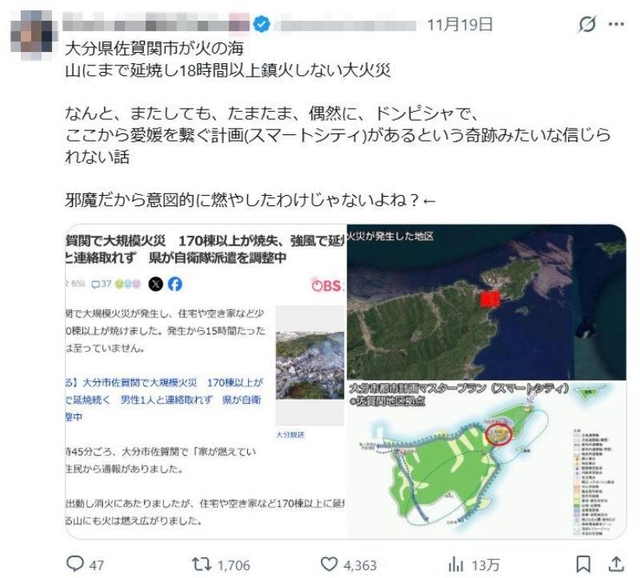
Task: Click the X share icon in the article
Action: point(156,284)
